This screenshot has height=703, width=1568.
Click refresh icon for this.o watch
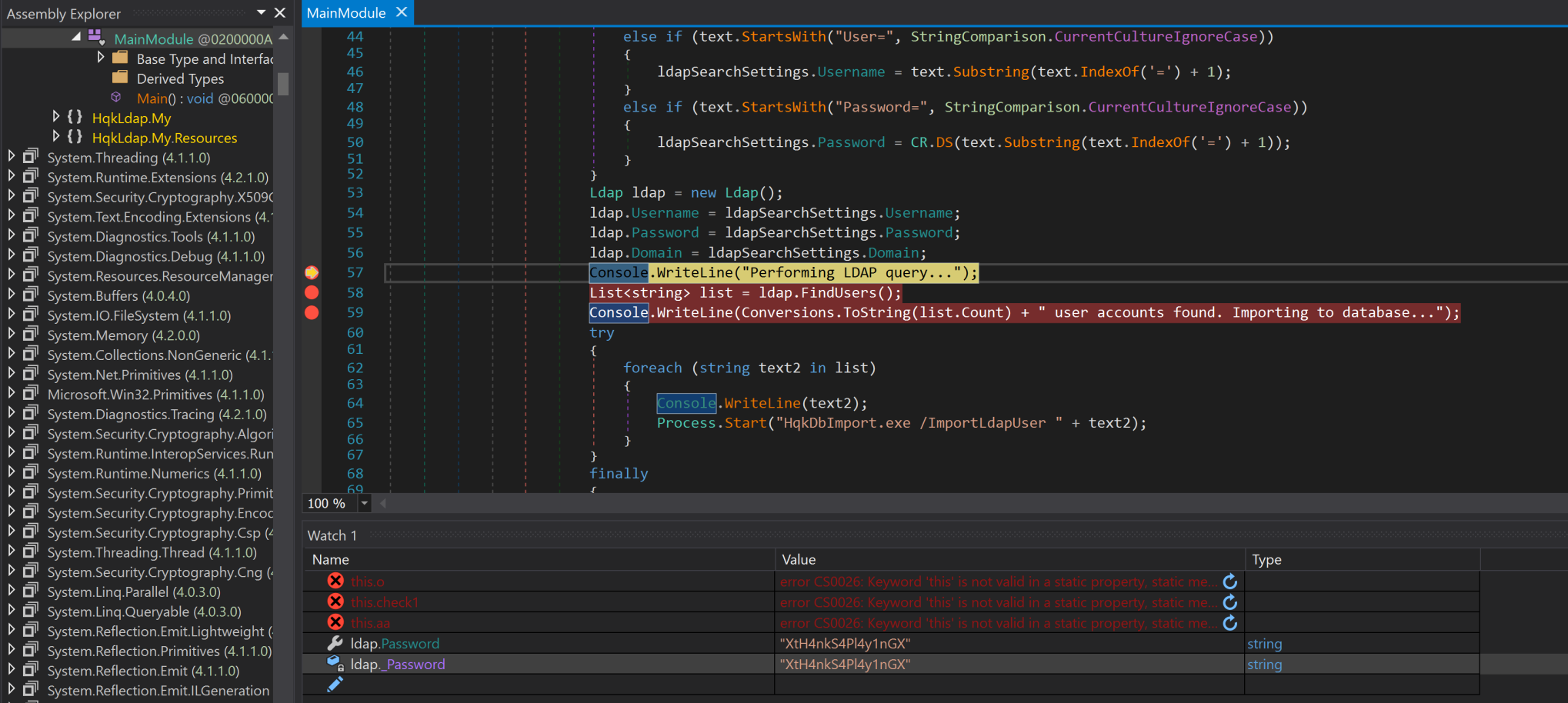point(1229,581)
